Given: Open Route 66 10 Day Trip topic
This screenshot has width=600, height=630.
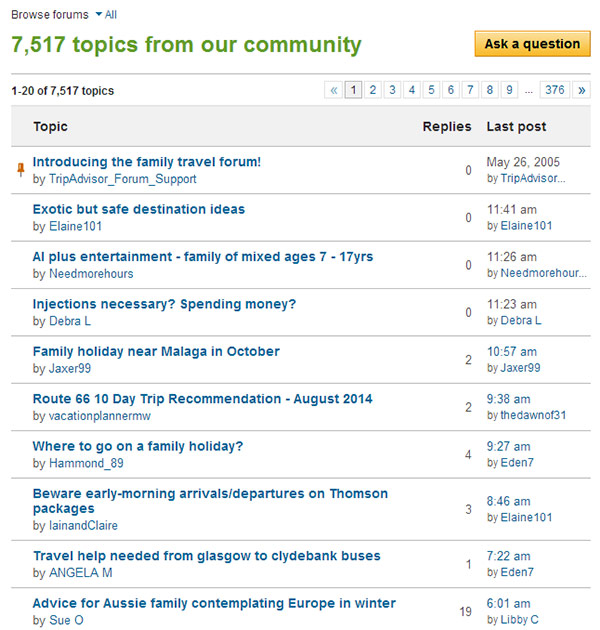Looking at the screenshot, I should (x=203, y=399).
